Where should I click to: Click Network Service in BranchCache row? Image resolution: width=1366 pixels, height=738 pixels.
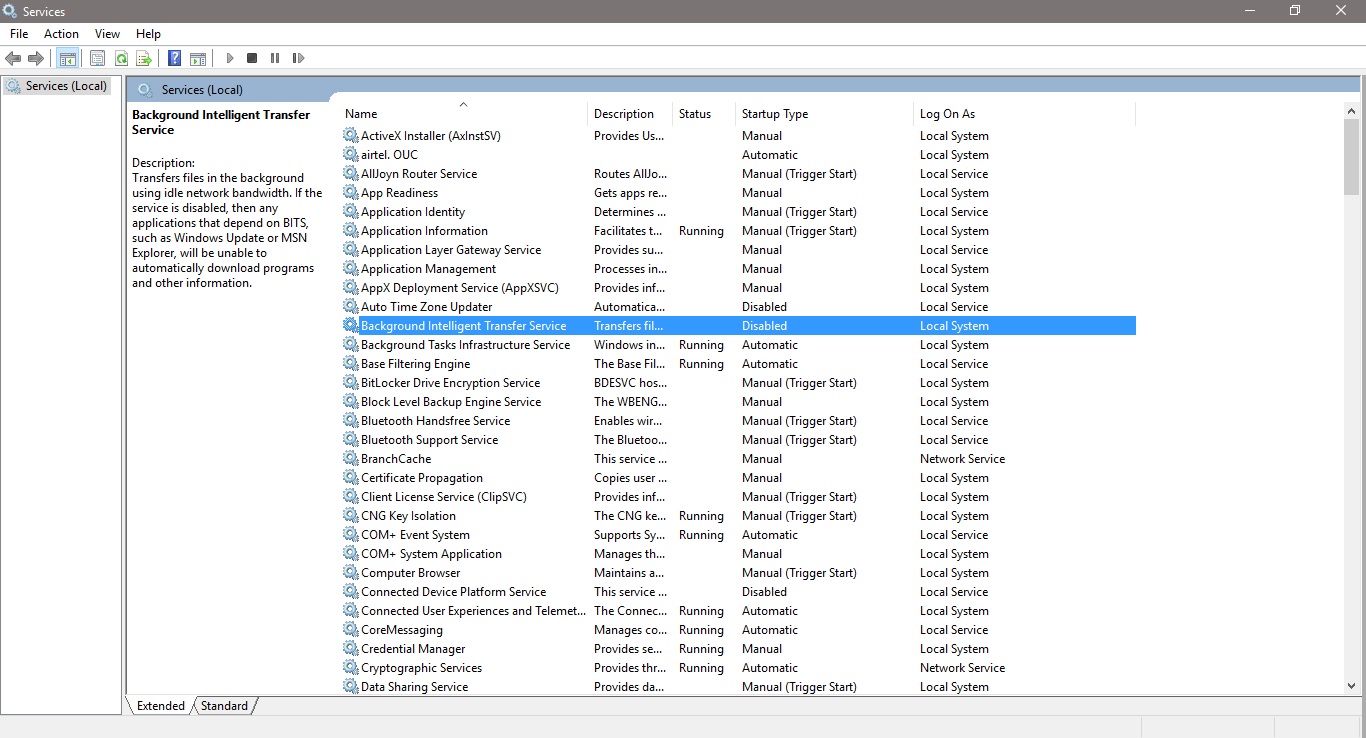click(x=962, y=459)
